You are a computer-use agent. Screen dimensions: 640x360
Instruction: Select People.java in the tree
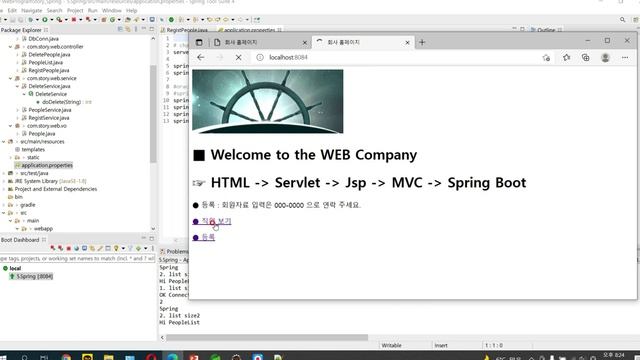42,133
